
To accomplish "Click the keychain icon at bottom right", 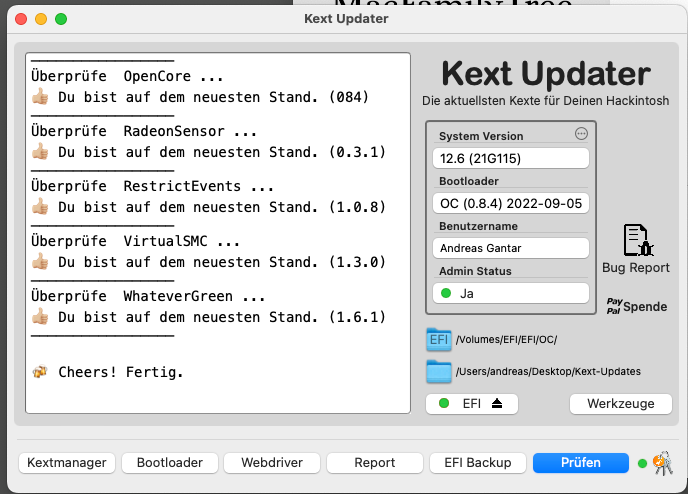I will click(662, 463).
